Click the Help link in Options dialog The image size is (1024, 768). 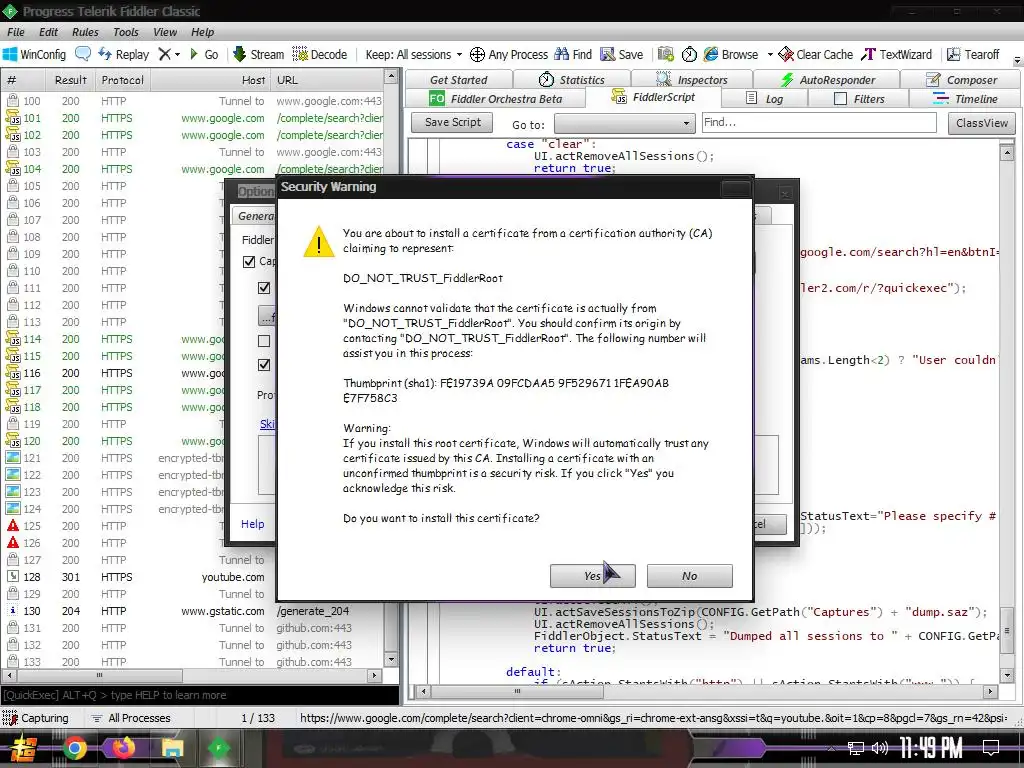click(x=253, y=524)
